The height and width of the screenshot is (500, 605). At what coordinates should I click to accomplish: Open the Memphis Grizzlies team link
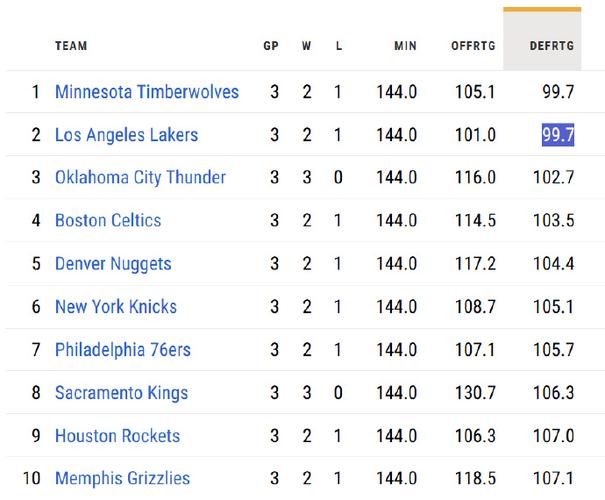click(123, 478)
